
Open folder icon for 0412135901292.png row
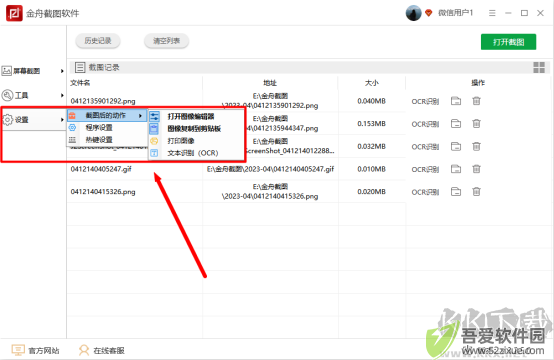(x=456, y=101)
